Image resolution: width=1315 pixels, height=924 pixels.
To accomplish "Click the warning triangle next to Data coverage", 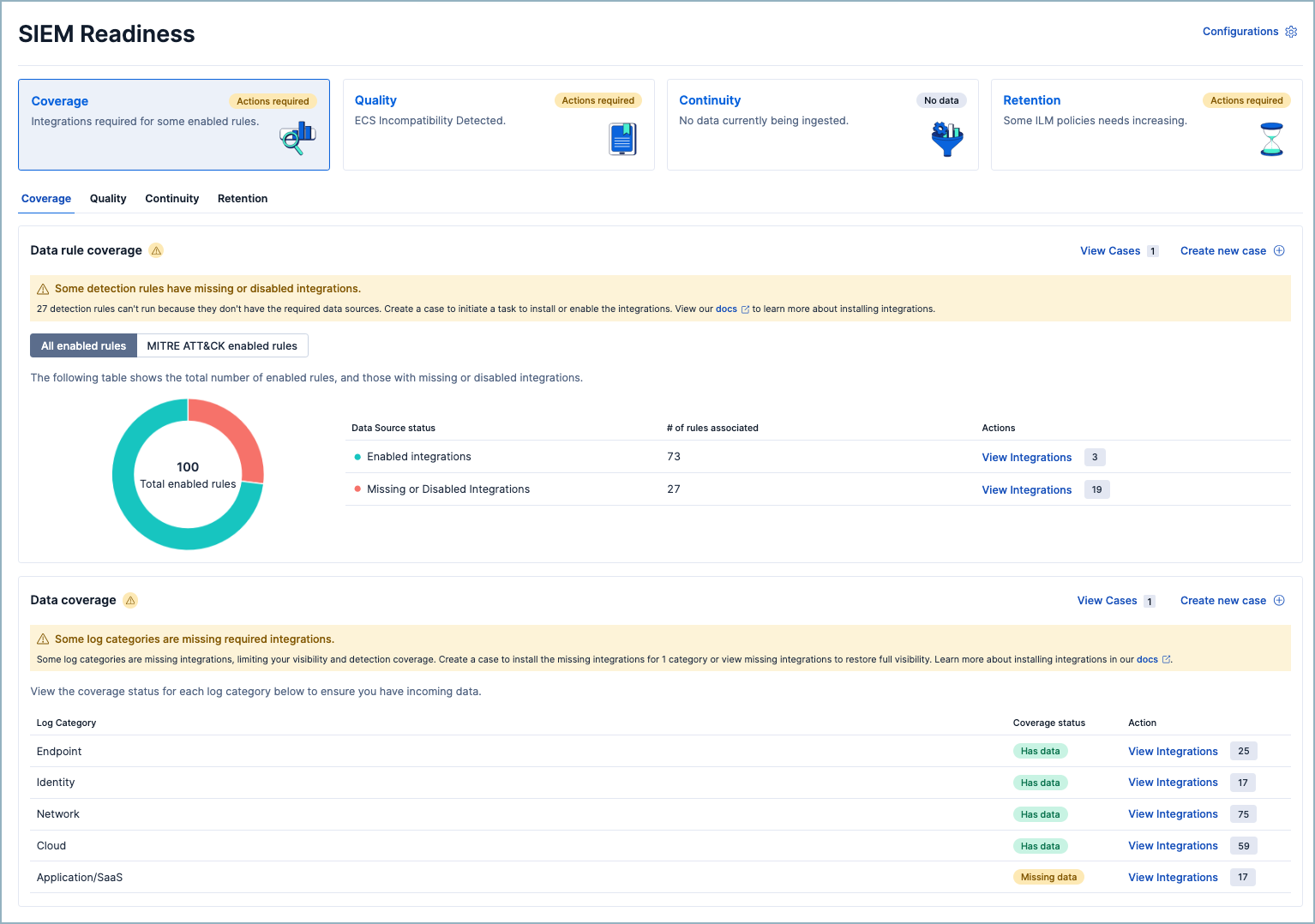I will (x=130, y=600).
